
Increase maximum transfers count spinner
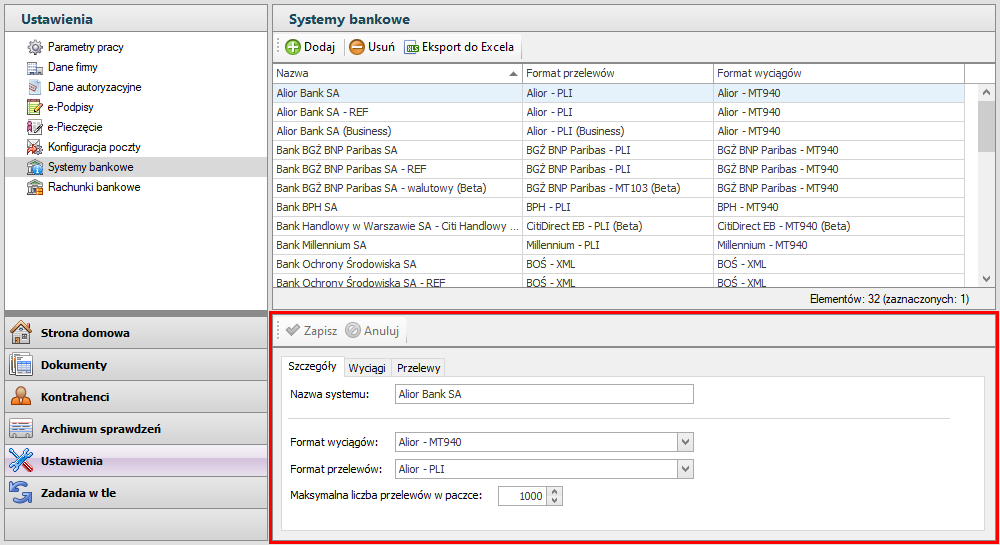(x=555, y=491)
